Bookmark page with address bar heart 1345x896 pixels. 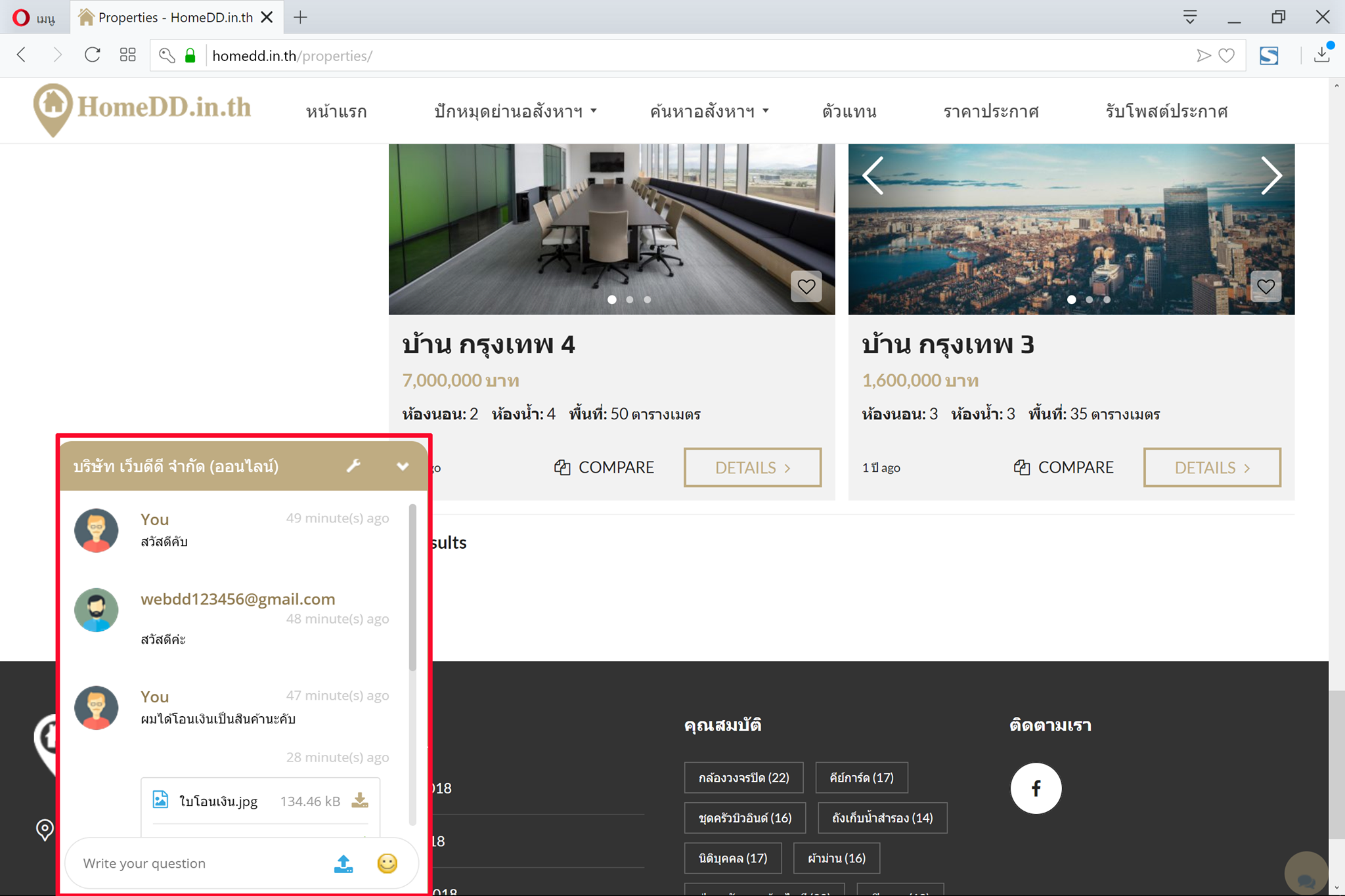click(1227, 56)
